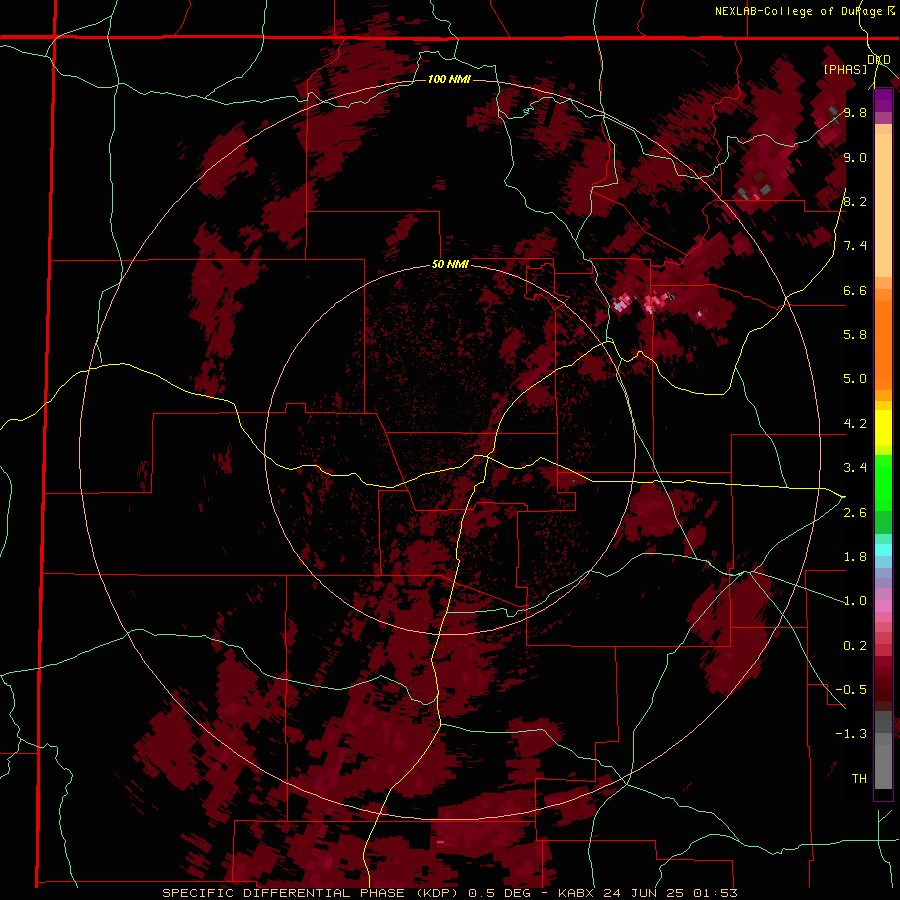Pick the purple segment of color bar

883,100
